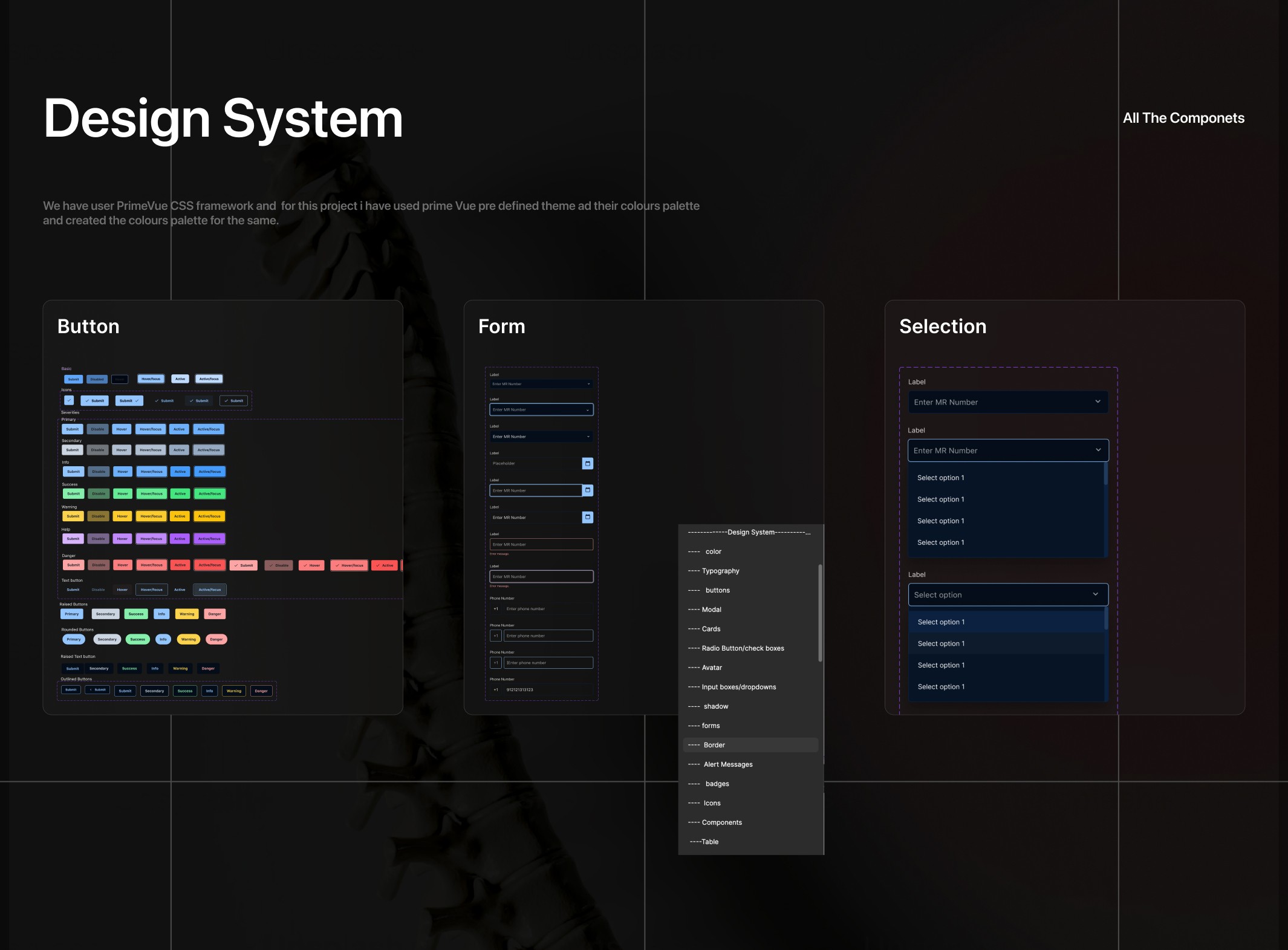The image size is (1288, 950).
Task: Click the calendar icon on the focused date field
Action: tap(587, 490)
